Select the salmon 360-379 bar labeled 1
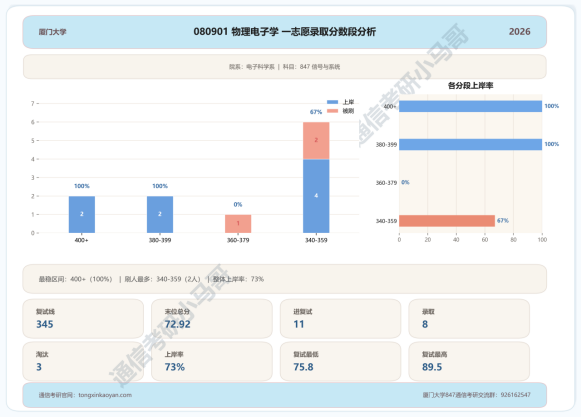The image size is (581, 418). (238, 224)
